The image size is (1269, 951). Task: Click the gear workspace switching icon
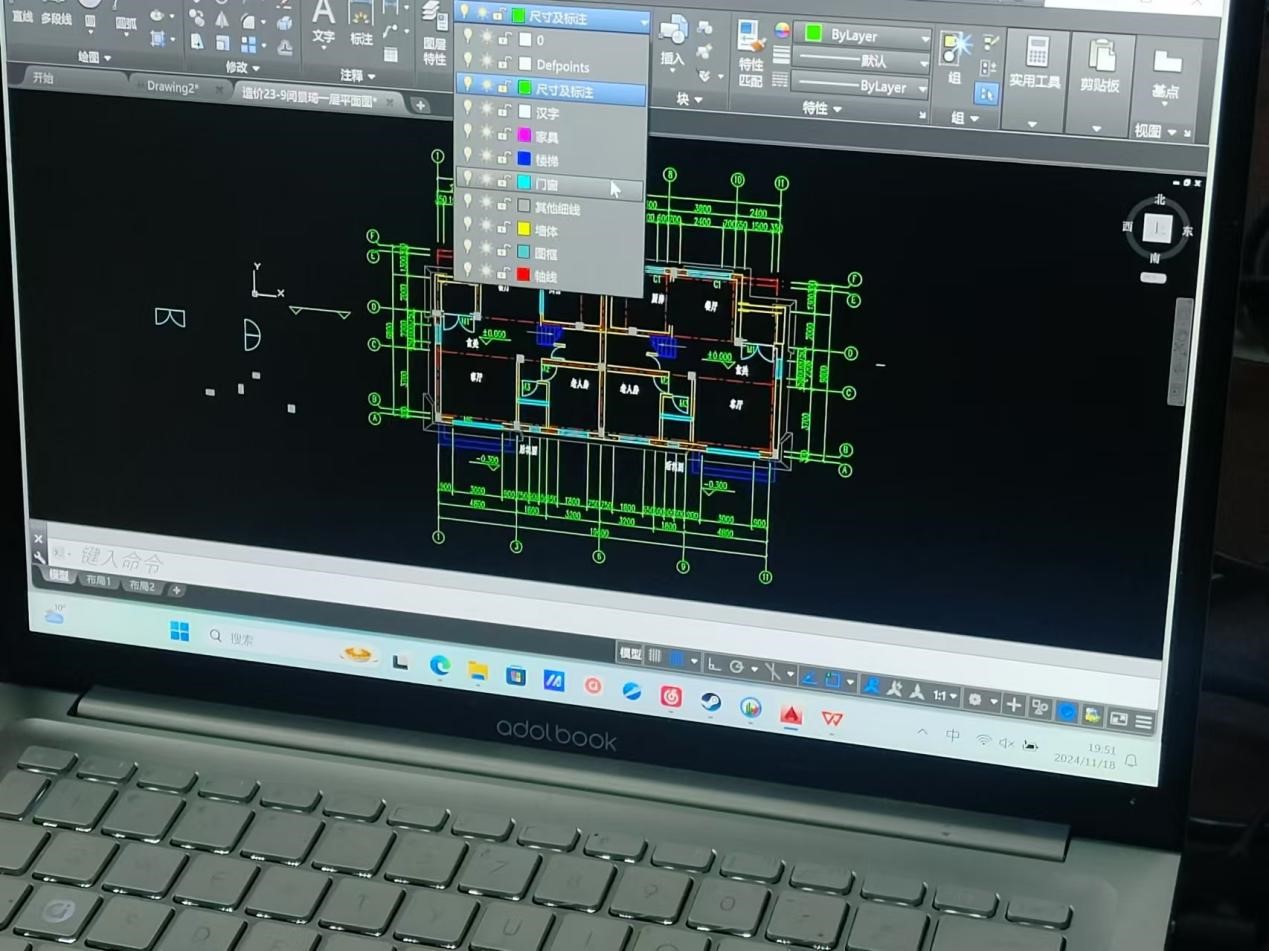click(976, 700)
